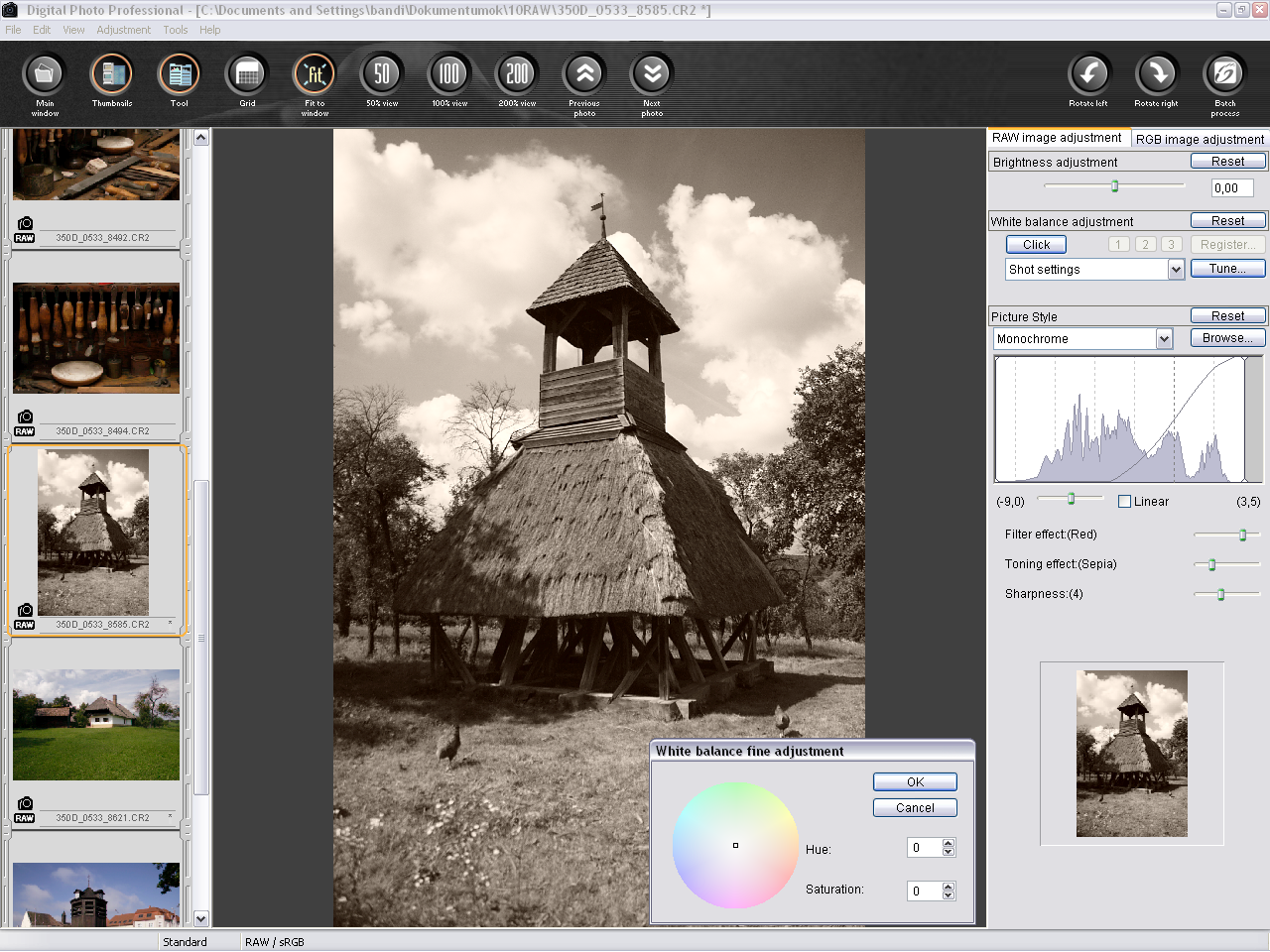The height and width of the screenshot is (952, 1270).
Task: Click the tone curve contrast slider handle
Action: click(x=1071, y=499)
